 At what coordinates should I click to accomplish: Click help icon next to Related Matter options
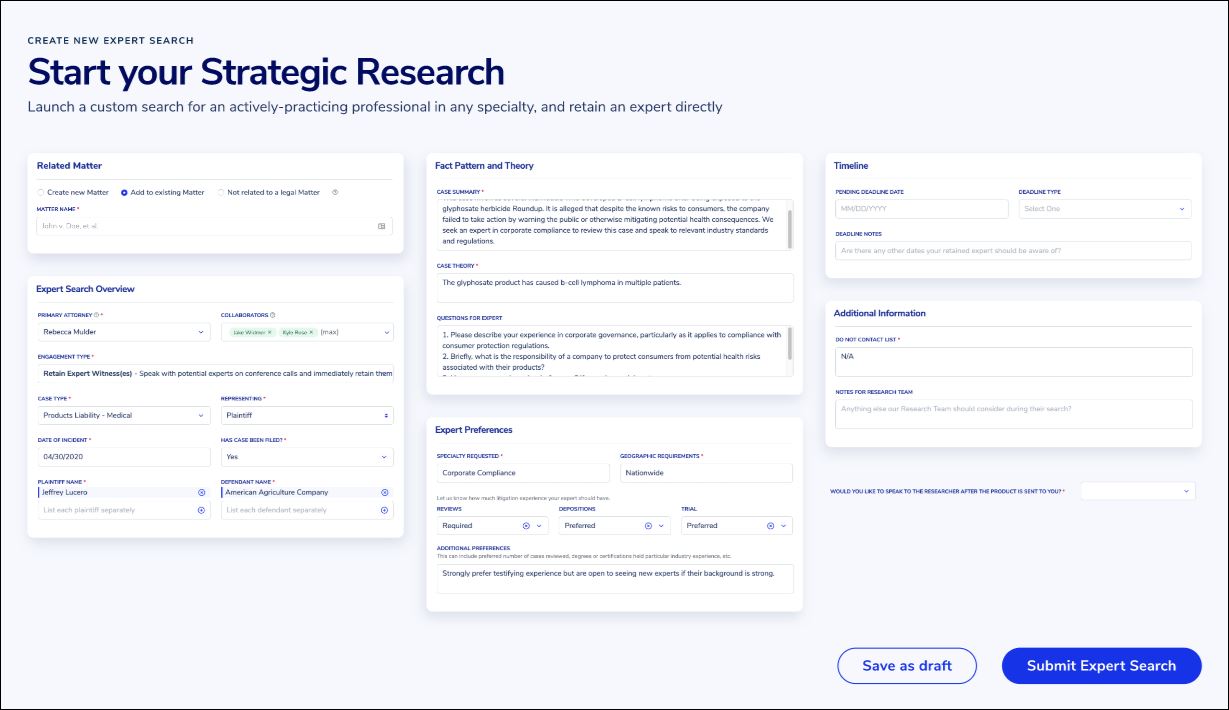click(x=335, y=192)
